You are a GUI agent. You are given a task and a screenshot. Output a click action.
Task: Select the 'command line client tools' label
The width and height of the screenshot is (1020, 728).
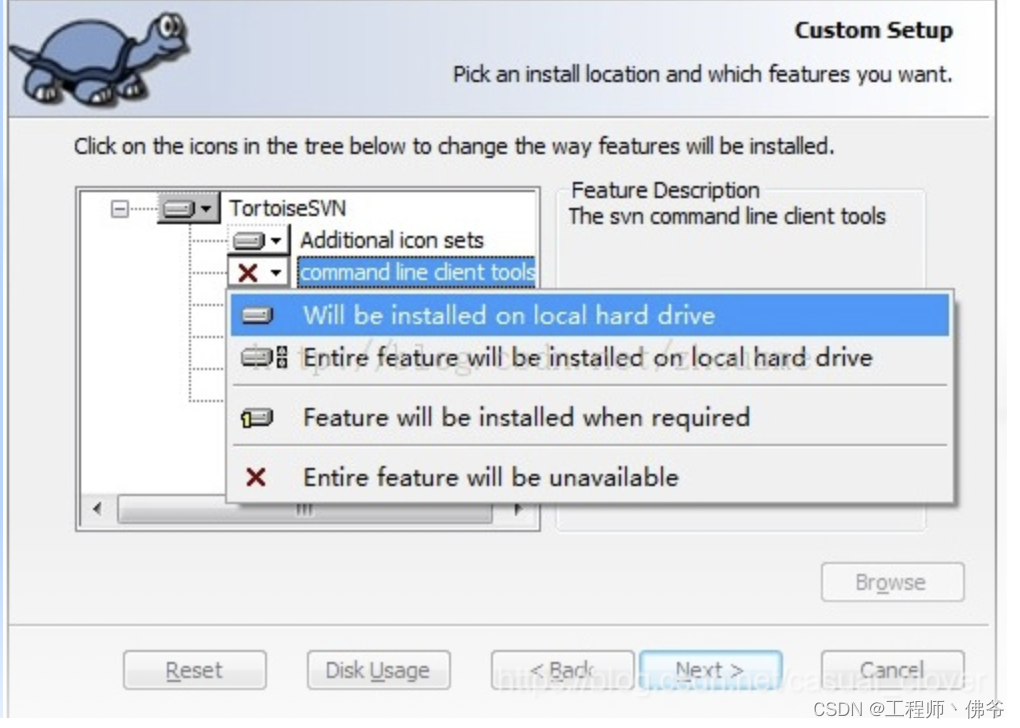(x=417, y=272)
